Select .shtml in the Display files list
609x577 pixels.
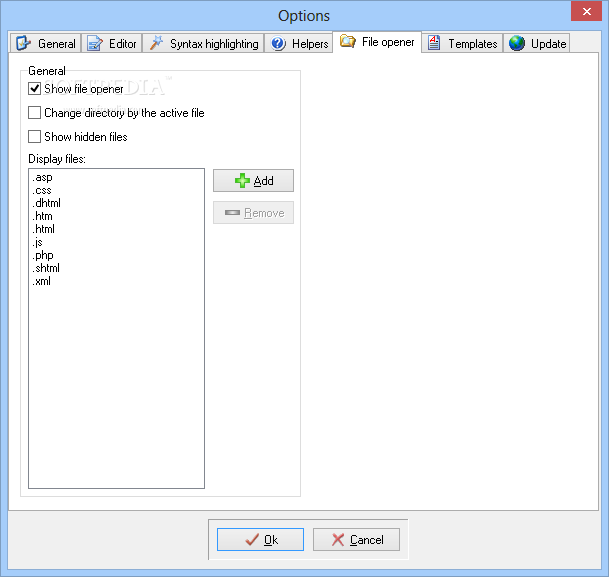click(x=116, y=268)
